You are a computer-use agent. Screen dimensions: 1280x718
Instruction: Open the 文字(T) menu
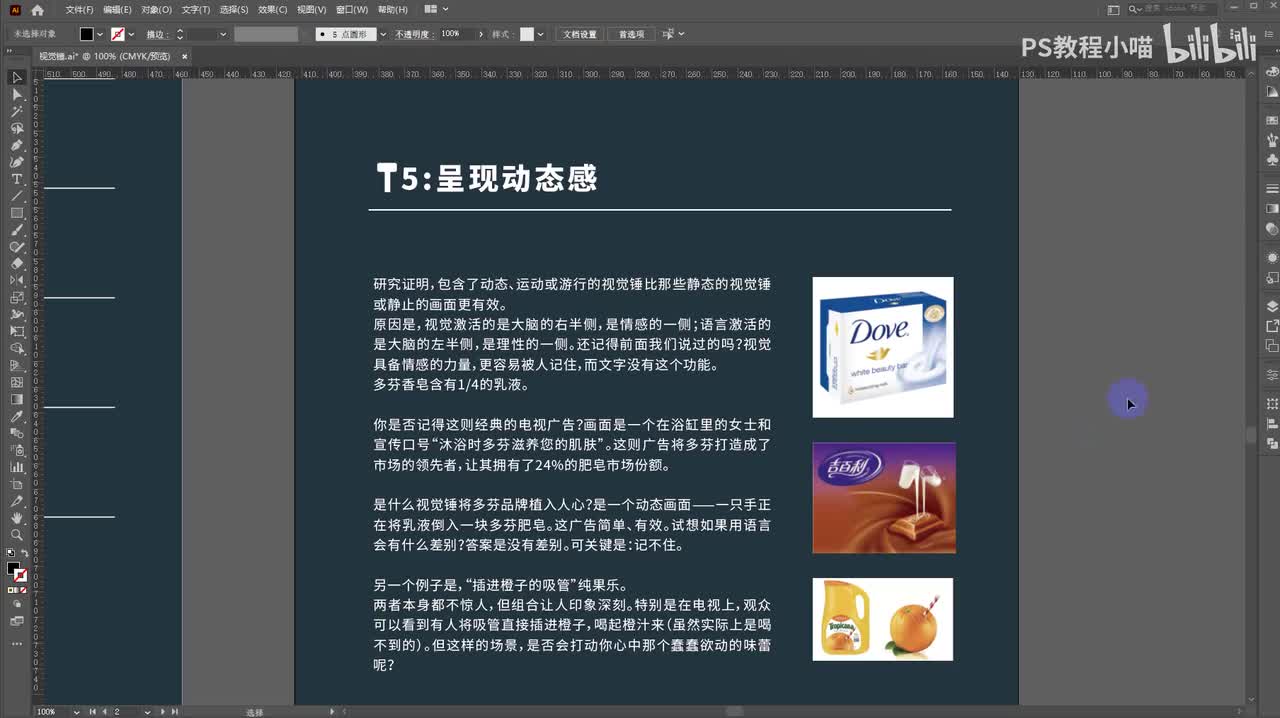tap(195, 10)
